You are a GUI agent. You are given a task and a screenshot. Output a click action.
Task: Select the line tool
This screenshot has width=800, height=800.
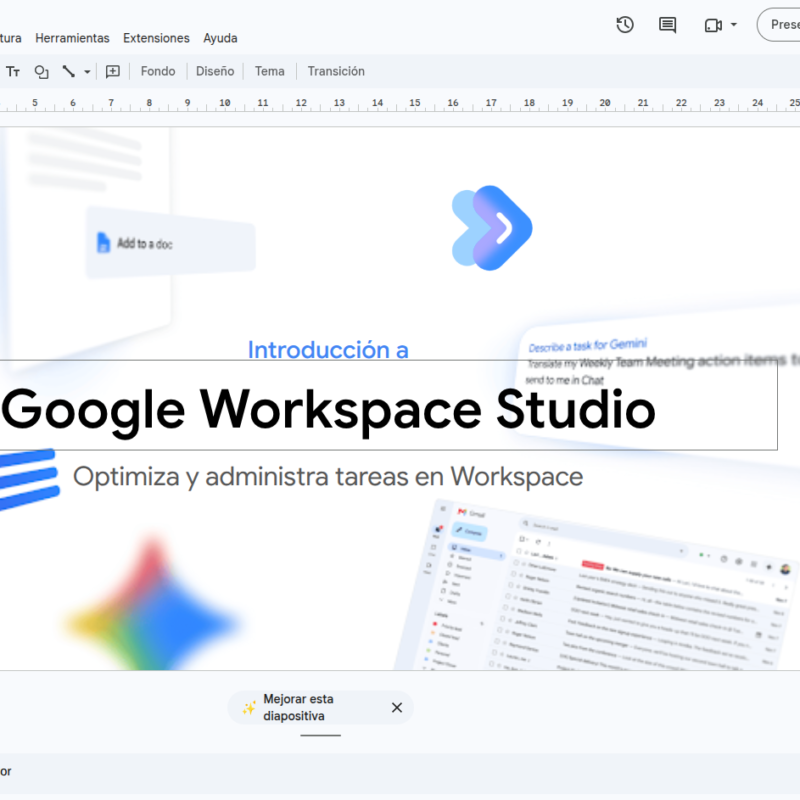(68, 71)
